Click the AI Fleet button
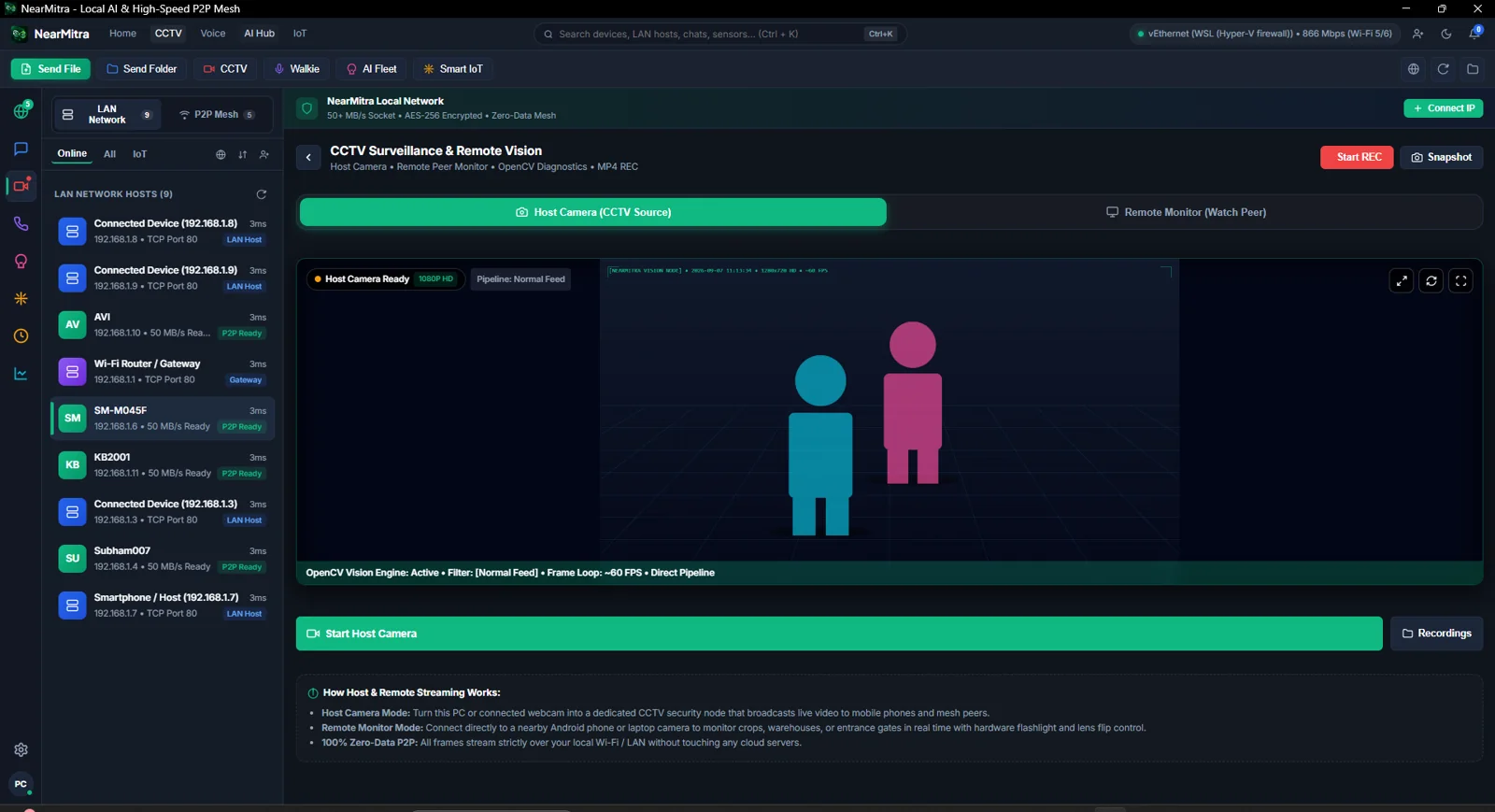 click(x=371, y=69)
